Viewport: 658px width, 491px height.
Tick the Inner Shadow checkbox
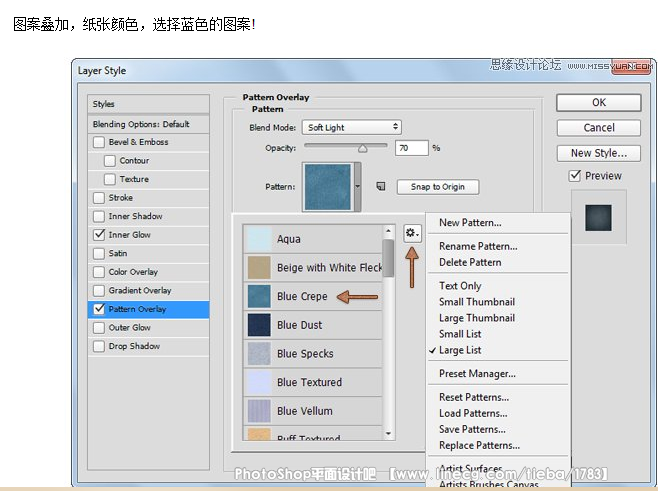point(99,216)
